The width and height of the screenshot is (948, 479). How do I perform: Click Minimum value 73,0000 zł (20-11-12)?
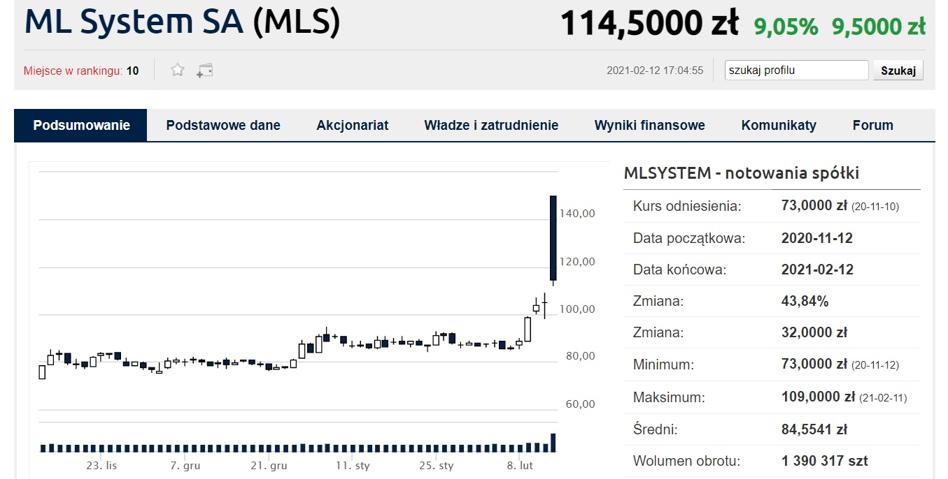pos(840,365)
